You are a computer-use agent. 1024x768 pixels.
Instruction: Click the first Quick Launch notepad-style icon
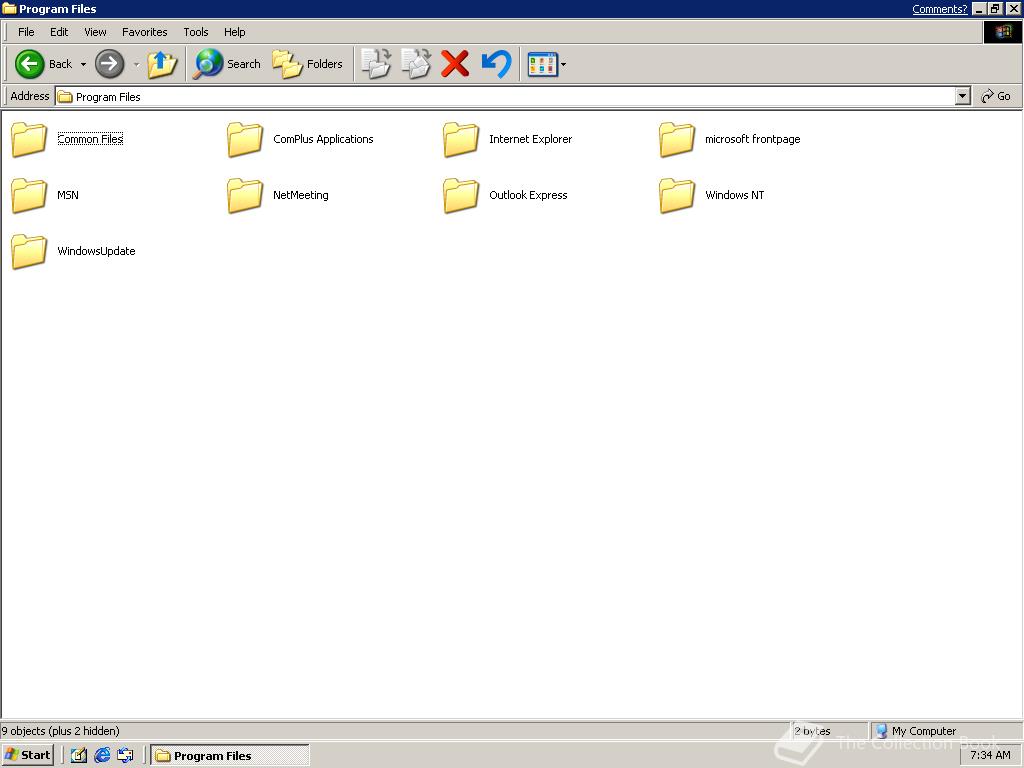pyautogui.click(x=78, y=755)
